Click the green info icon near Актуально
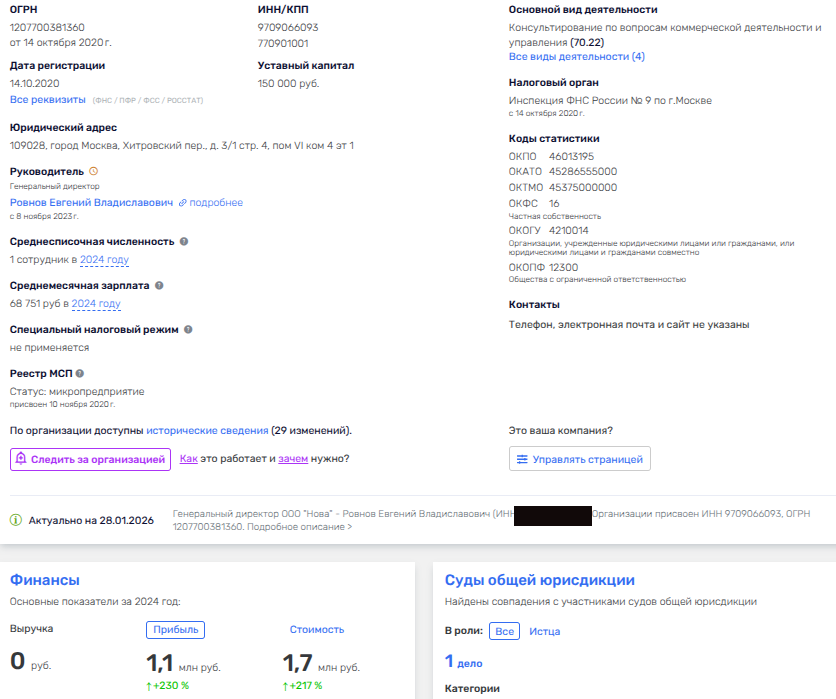The height and width of the screenshot is (699, 836). coord(16,520)
